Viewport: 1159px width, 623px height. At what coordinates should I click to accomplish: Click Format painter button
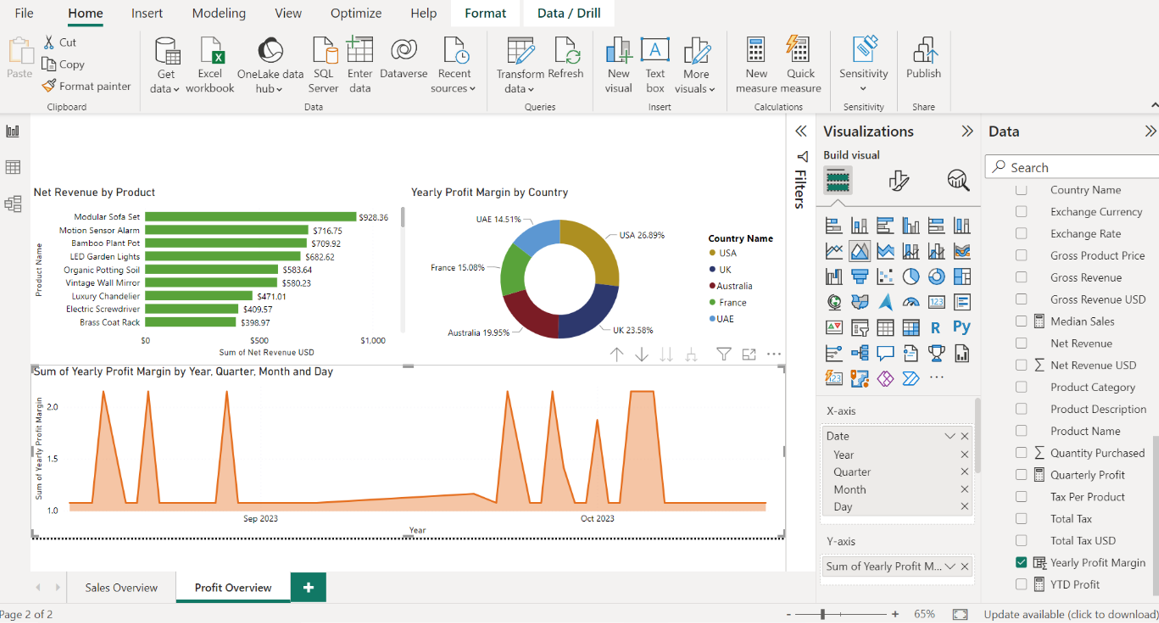pos(87,86)
